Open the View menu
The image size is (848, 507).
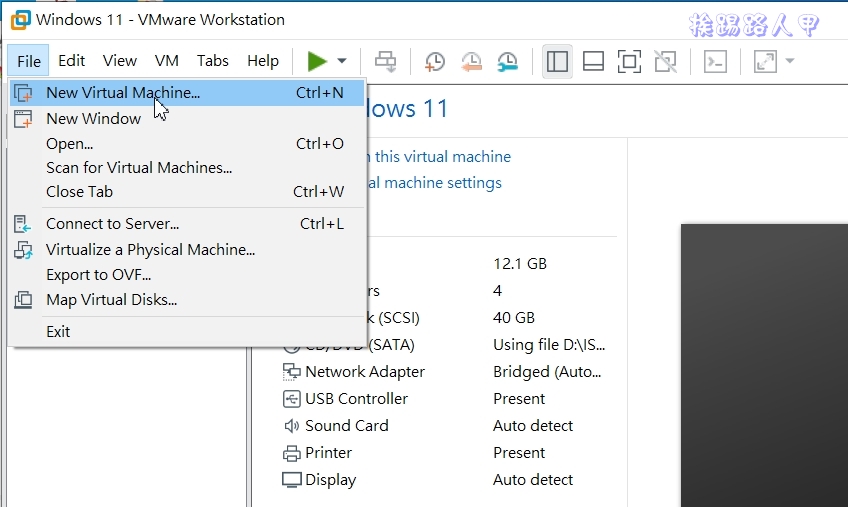120,61
